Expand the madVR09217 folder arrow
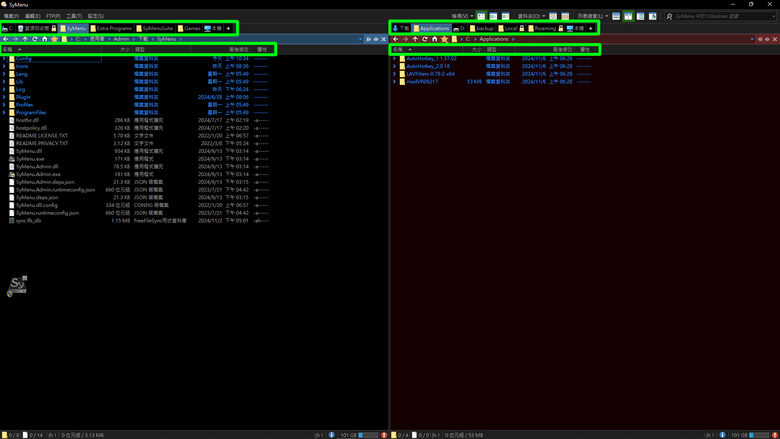 click(394, 82)
